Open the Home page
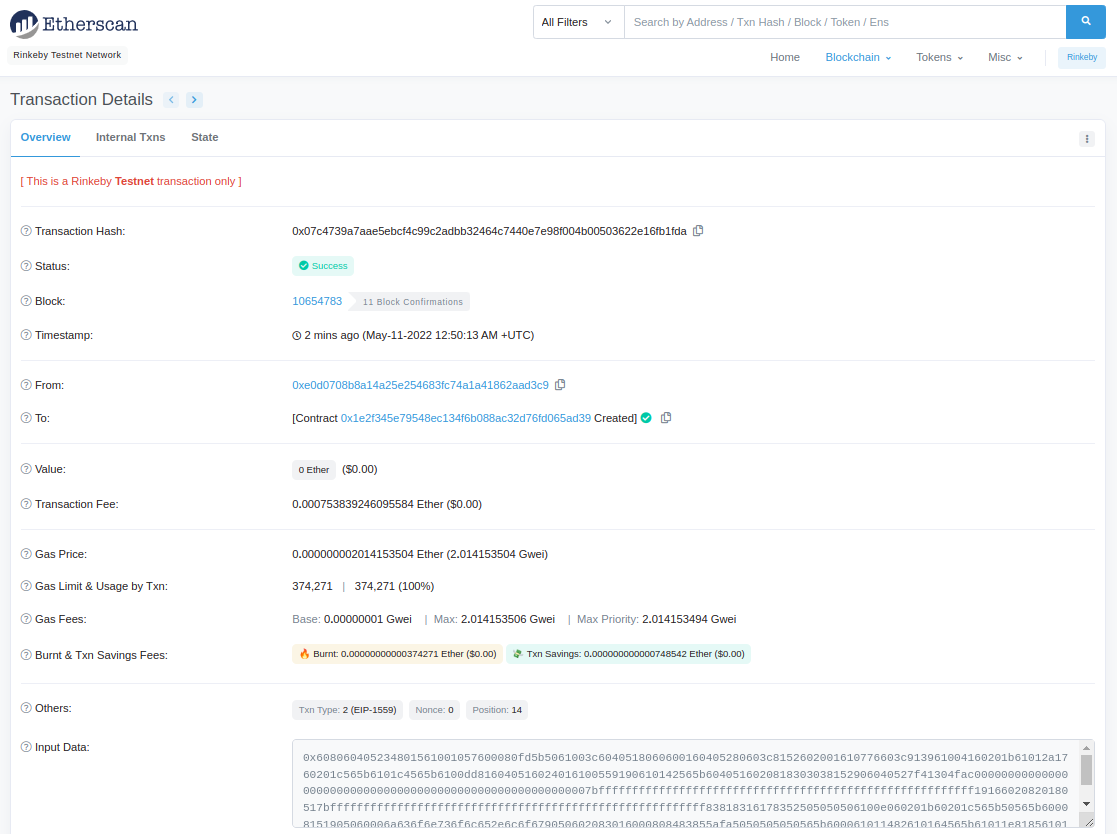The height and width of the screenshot is (834, 1117). [x=784, y=57]
